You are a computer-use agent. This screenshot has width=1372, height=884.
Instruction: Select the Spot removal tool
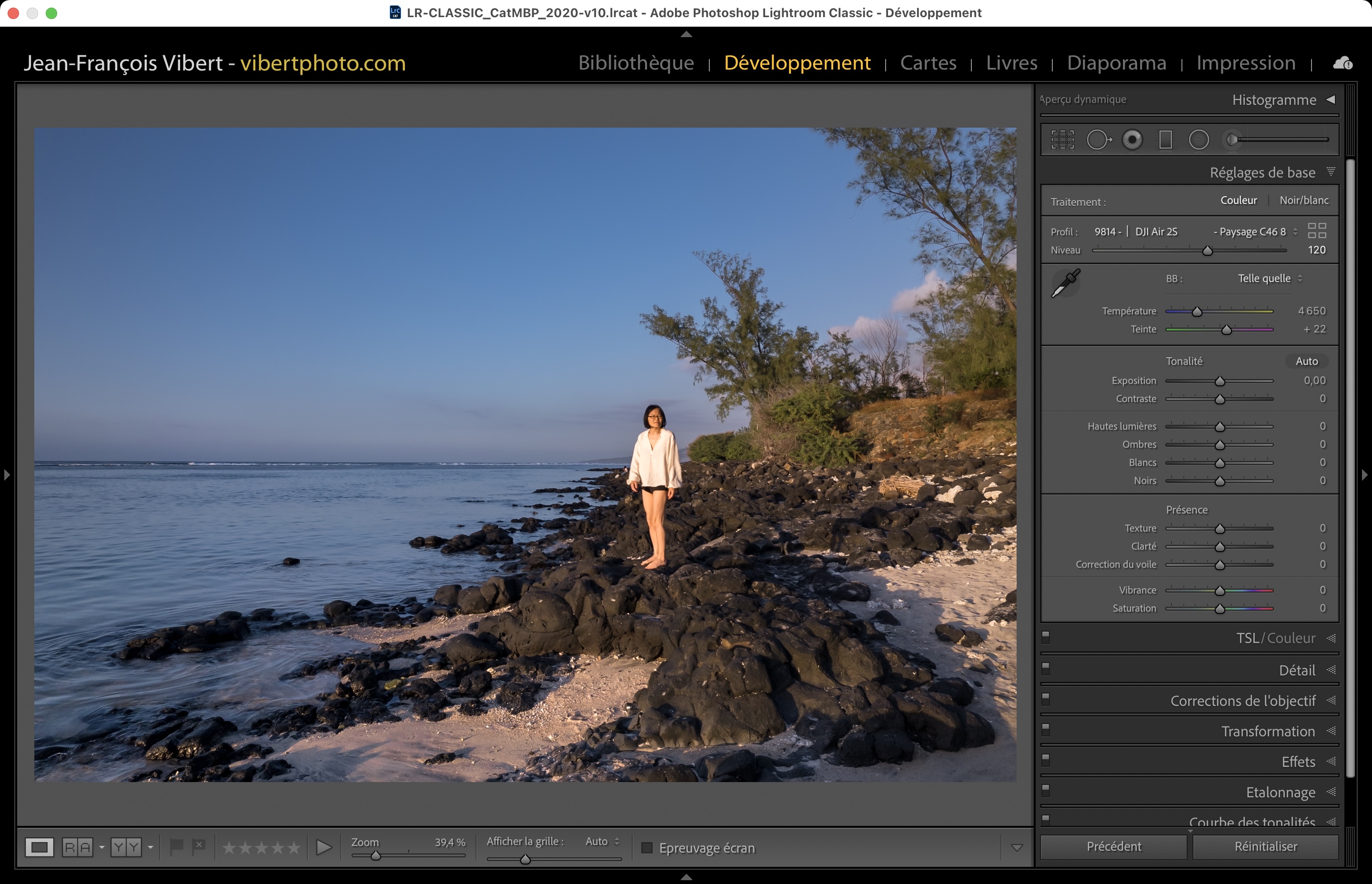pyautogui.click(x=1098, y=140)
